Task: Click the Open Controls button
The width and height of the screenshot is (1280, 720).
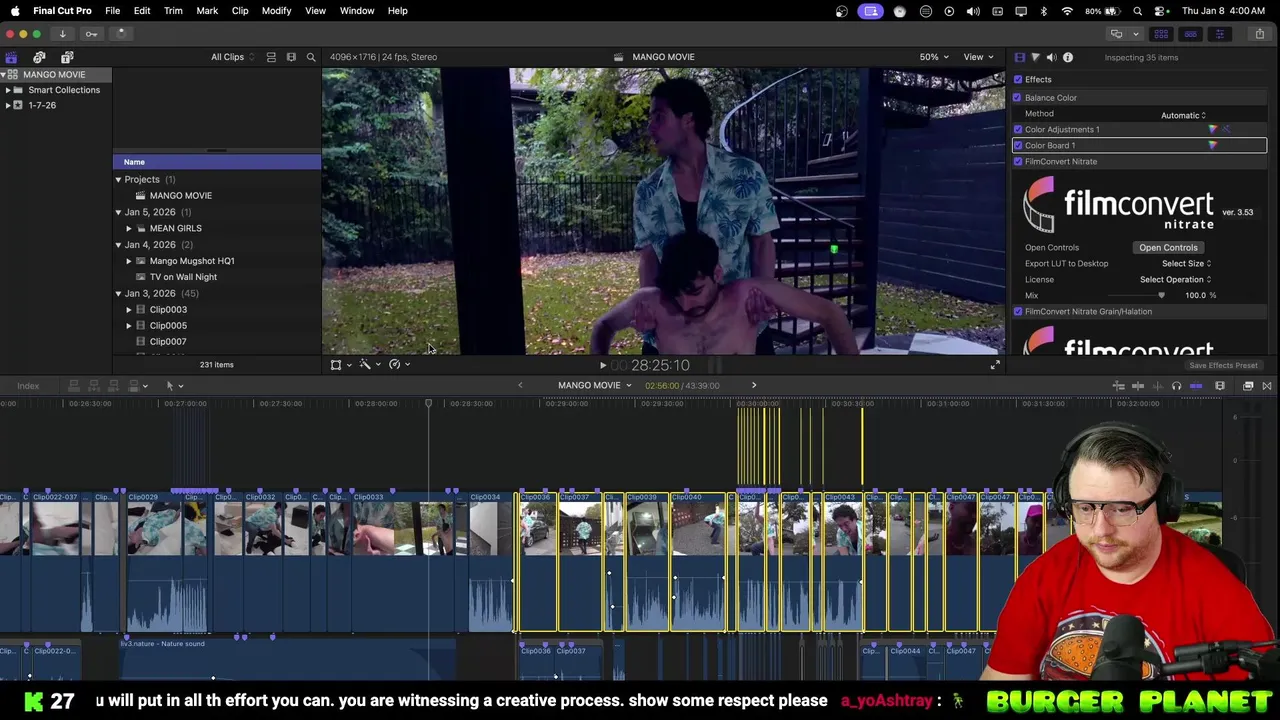Action: point(1168,247)
